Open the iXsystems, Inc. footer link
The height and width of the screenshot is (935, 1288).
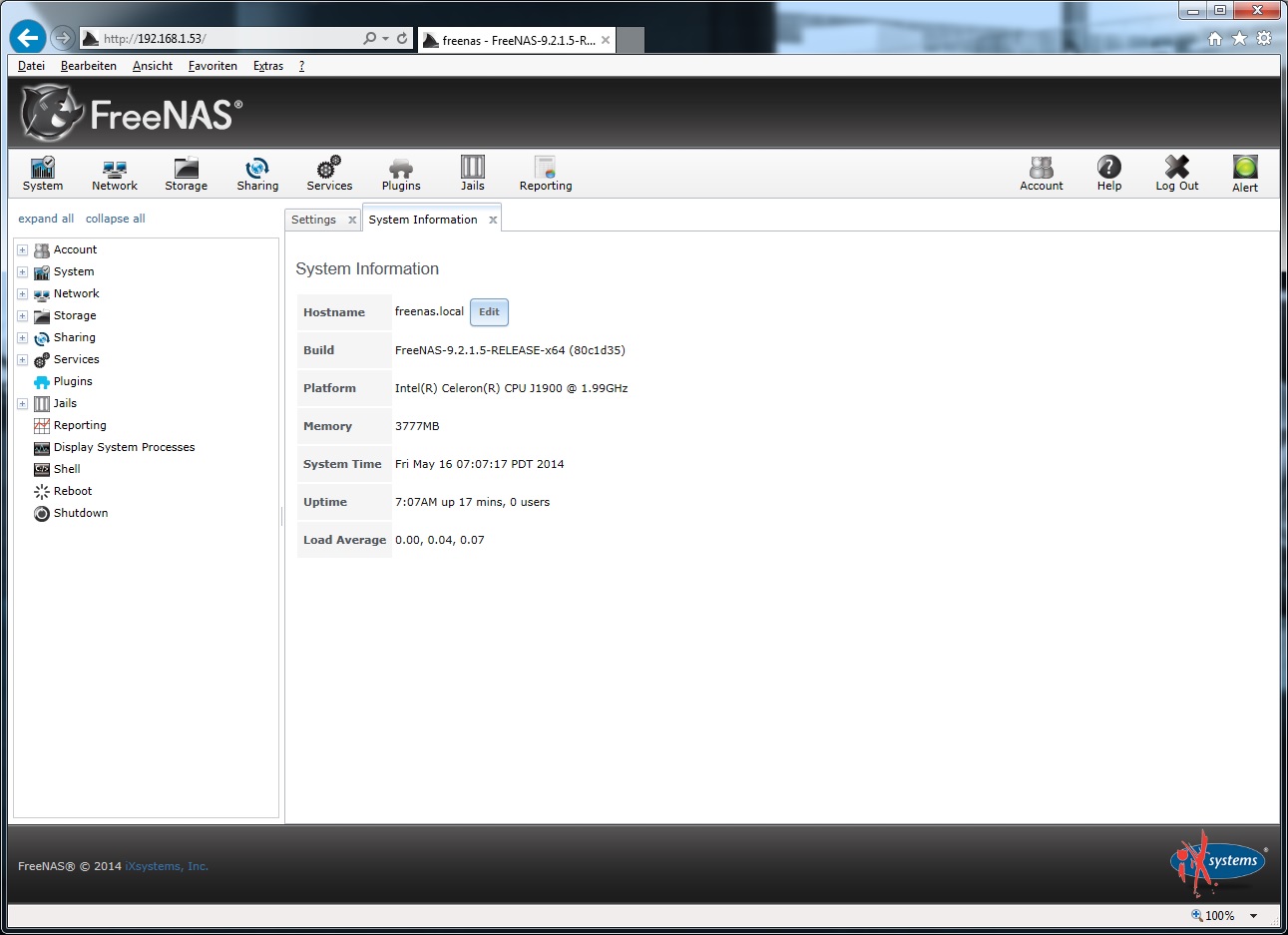tap(167, 866)
